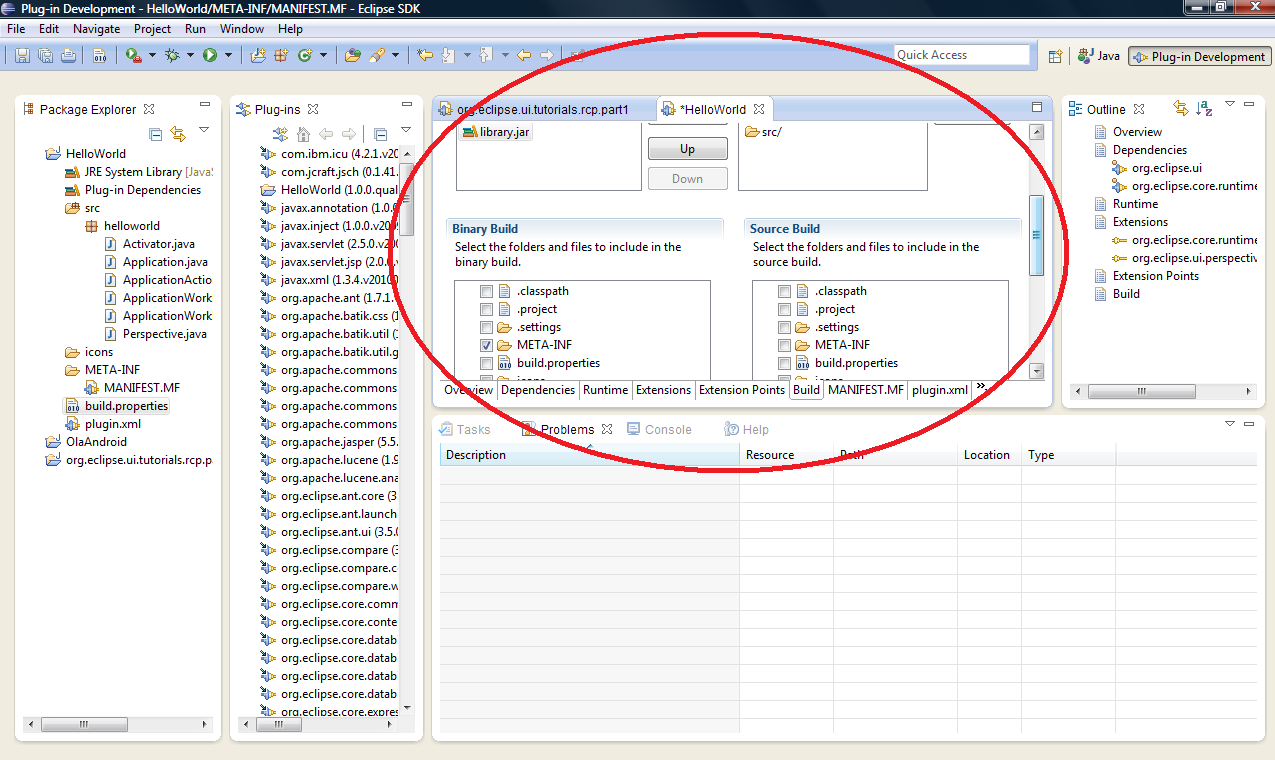1275x760 pixels.
Task: Click the Save All toolbar icon
Action: point(46,55)
